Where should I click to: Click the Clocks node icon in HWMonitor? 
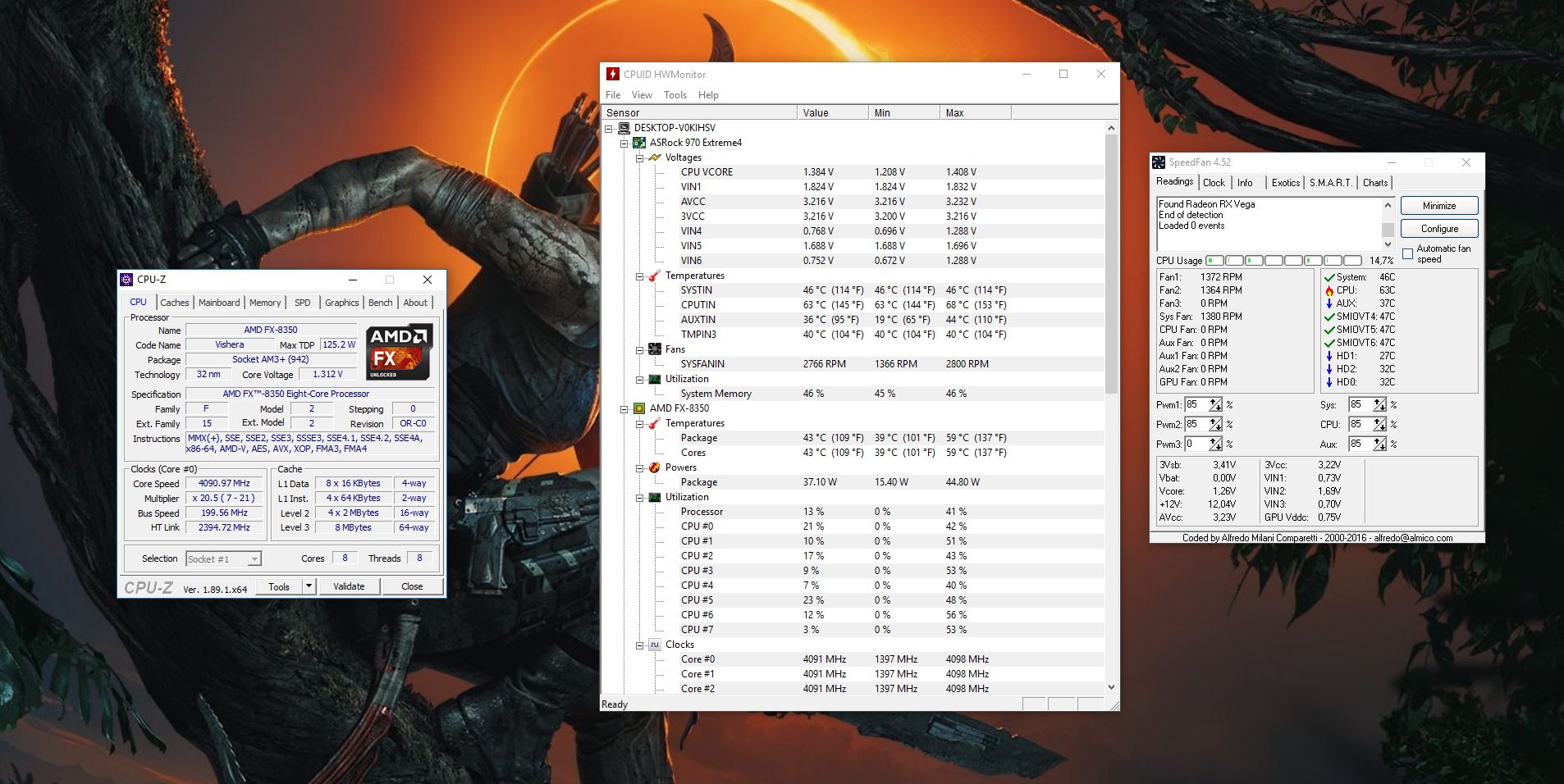coord(655,645)
